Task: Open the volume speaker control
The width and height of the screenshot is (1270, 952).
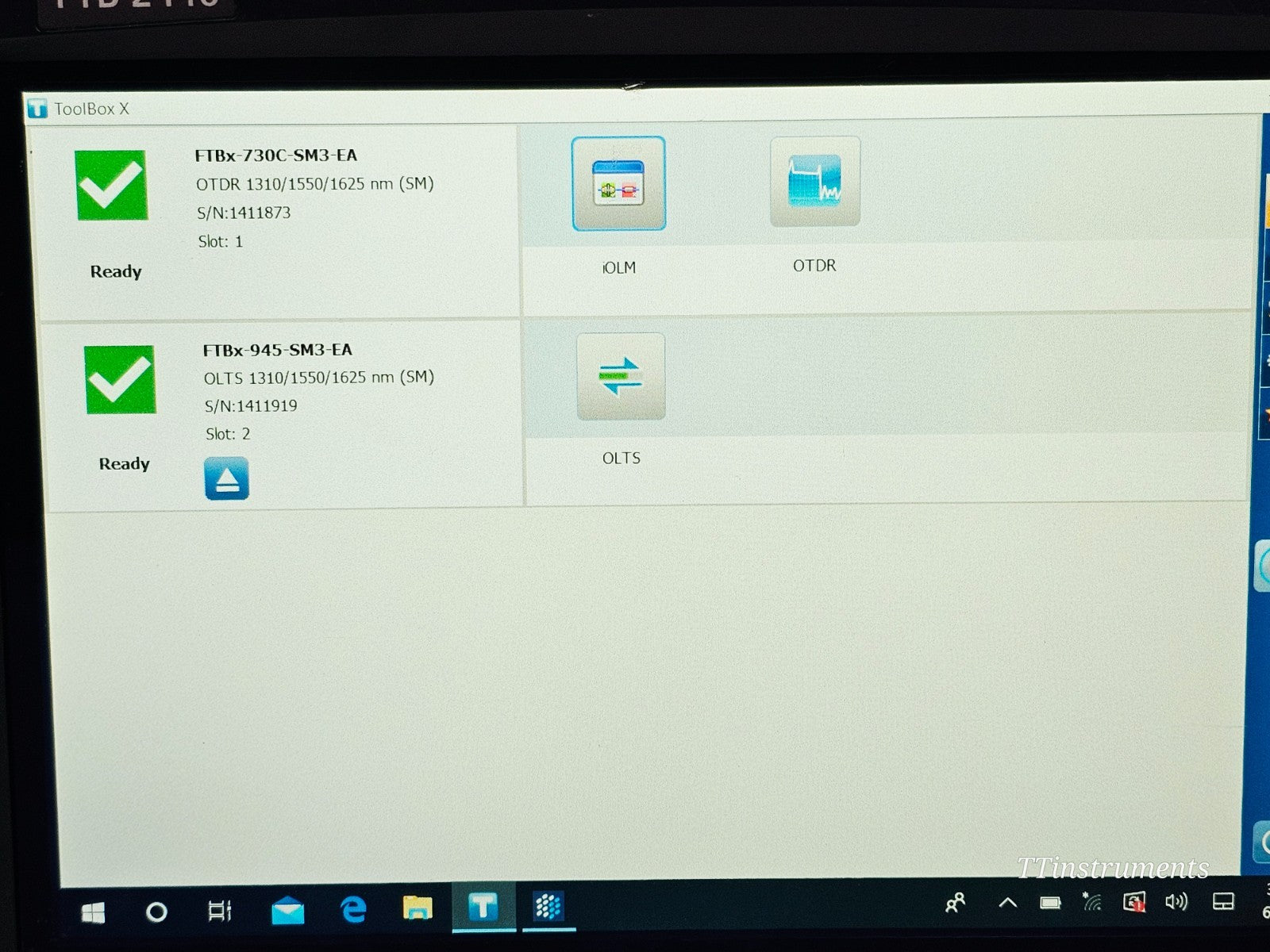Action: pyautogui.click(x=1176, y=902)
